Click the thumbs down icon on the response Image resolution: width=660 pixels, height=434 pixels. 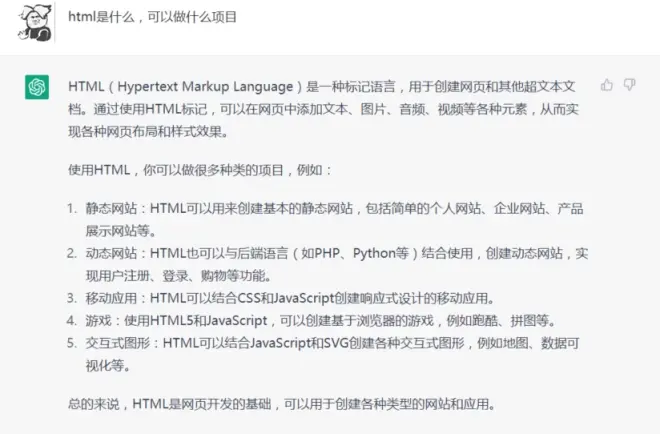[x=630, y=85]
